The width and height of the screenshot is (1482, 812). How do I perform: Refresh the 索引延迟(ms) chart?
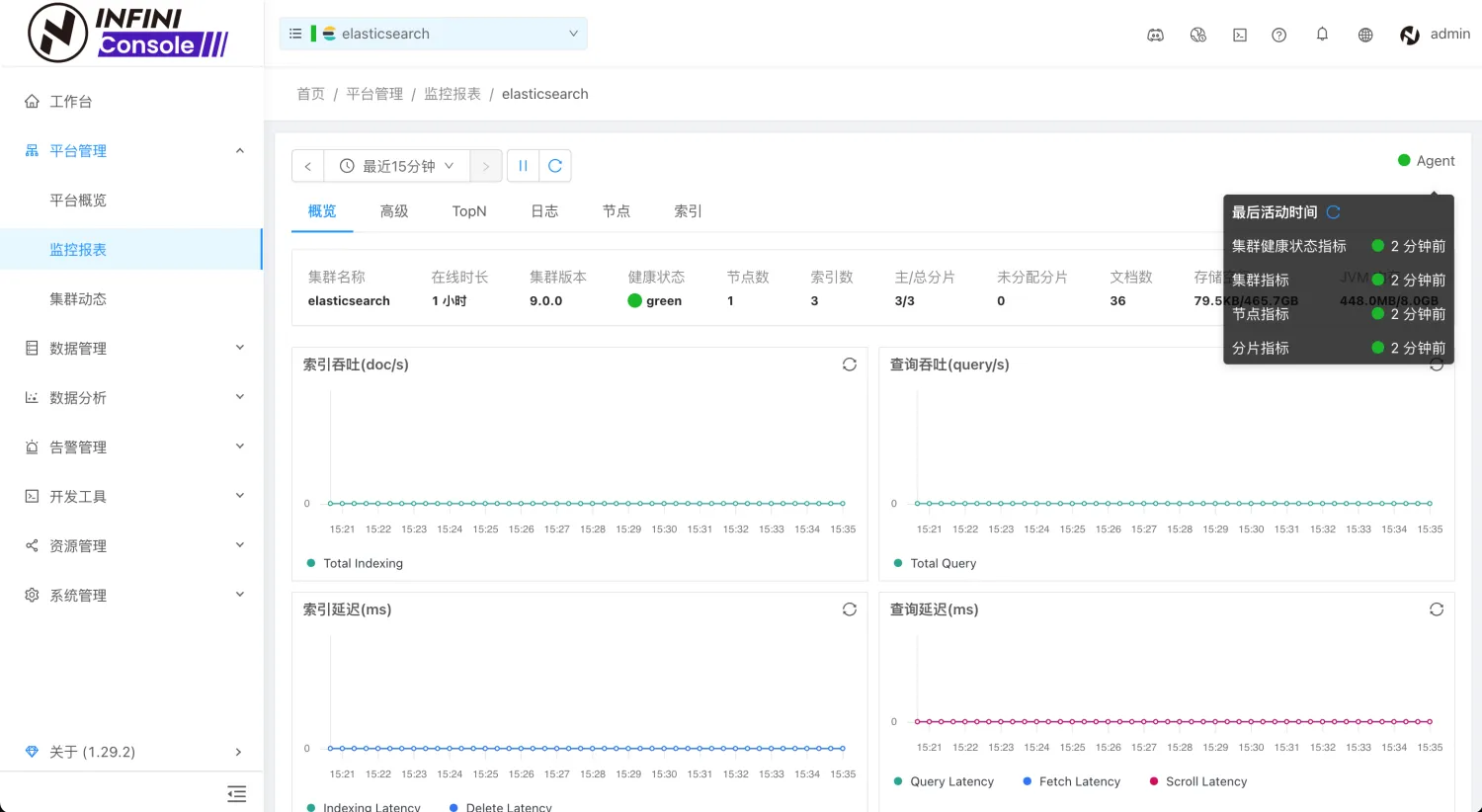click(x=850, y=609)
